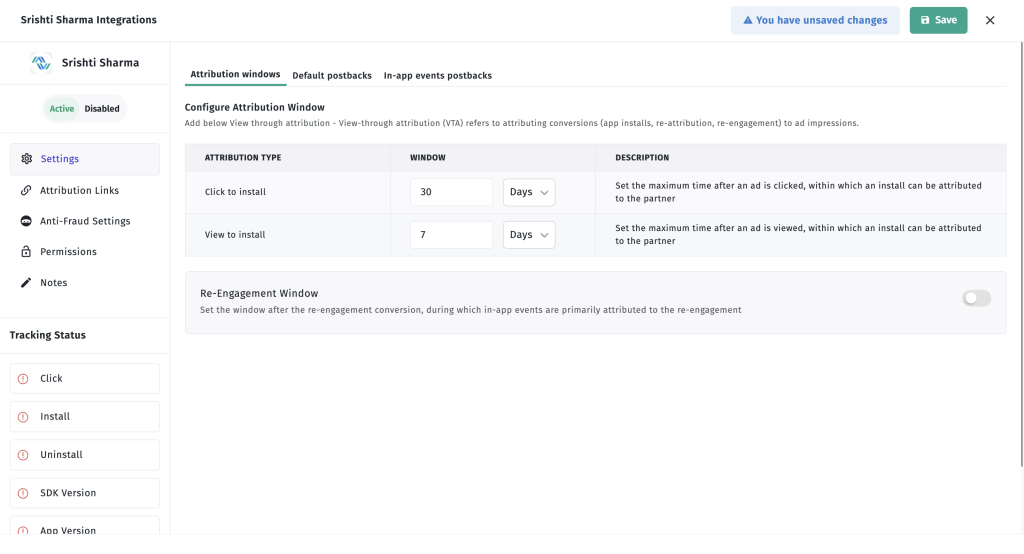Switch to In-app events postbacks tab

coord(438,76)
